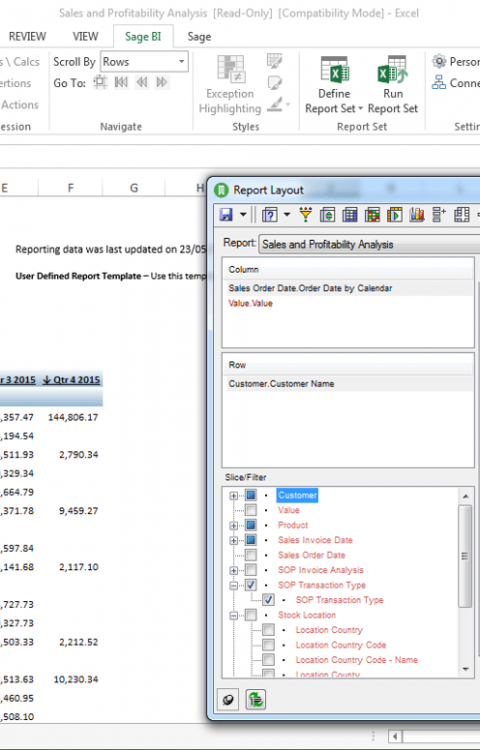Open the REVIEW ribbon tab
Image resolution: width=480 pixels, height=750 pixels.
(x=27, y=36)
